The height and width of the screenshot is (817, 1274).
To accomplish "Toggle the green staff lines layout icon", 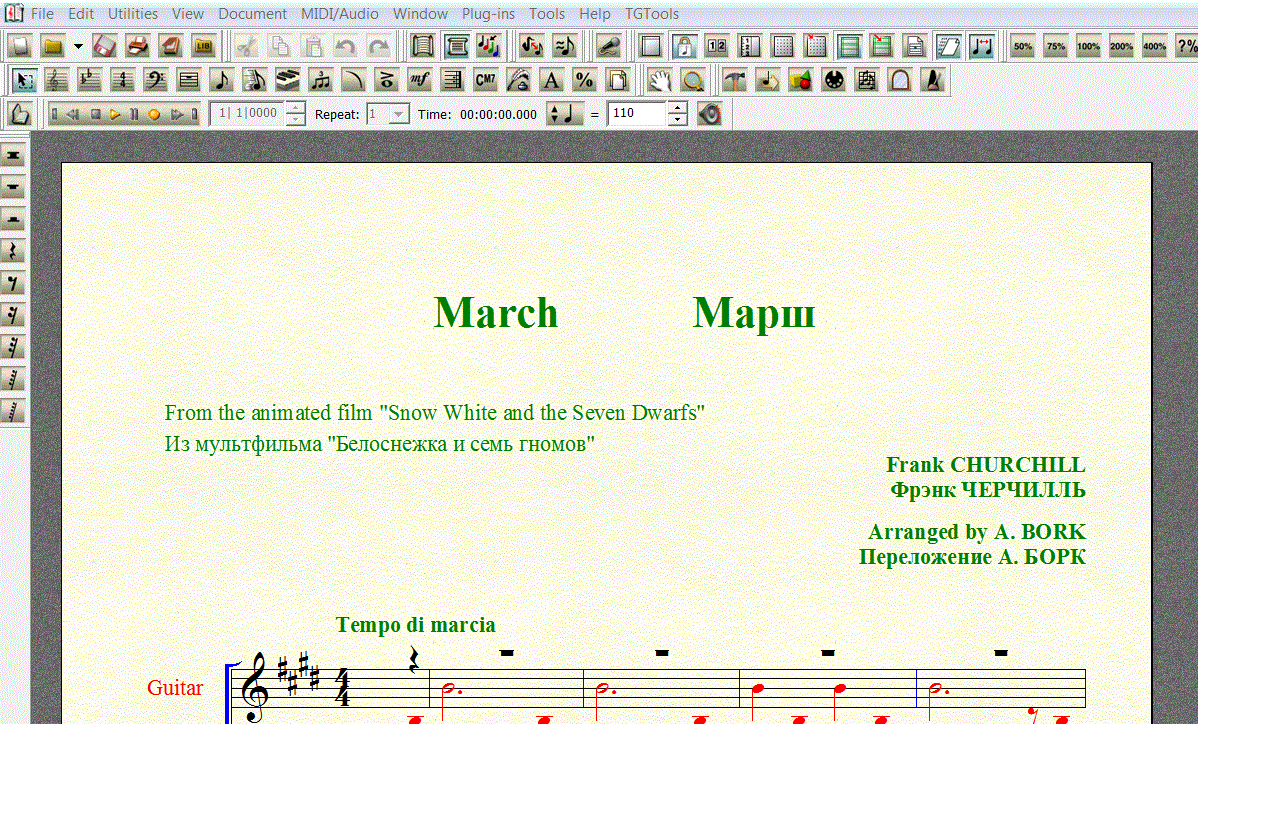I will [849, 45].
